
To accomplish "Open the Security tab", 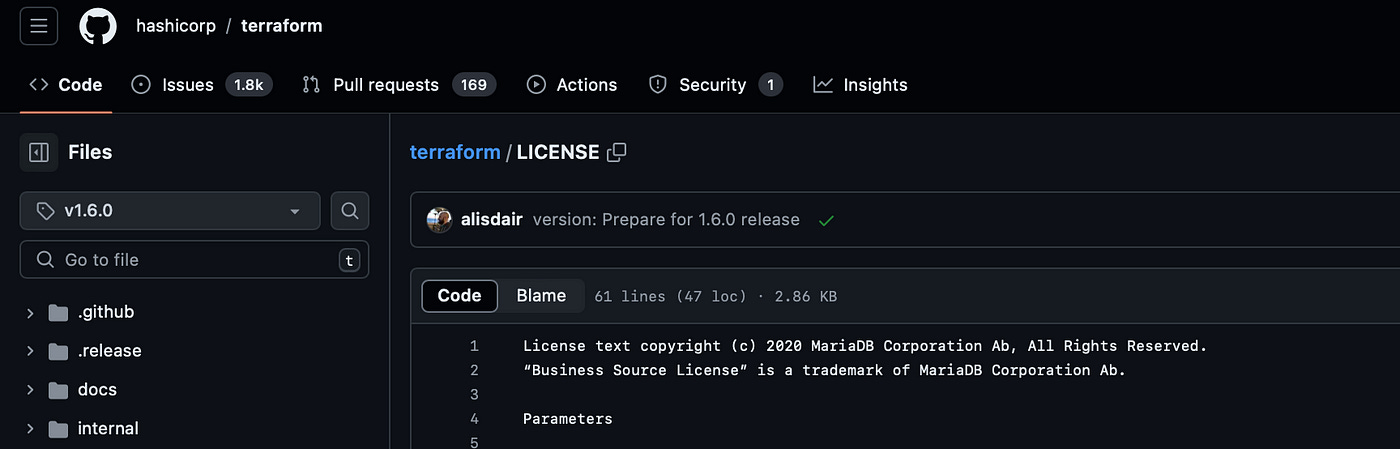I will (x=714, y=85).
